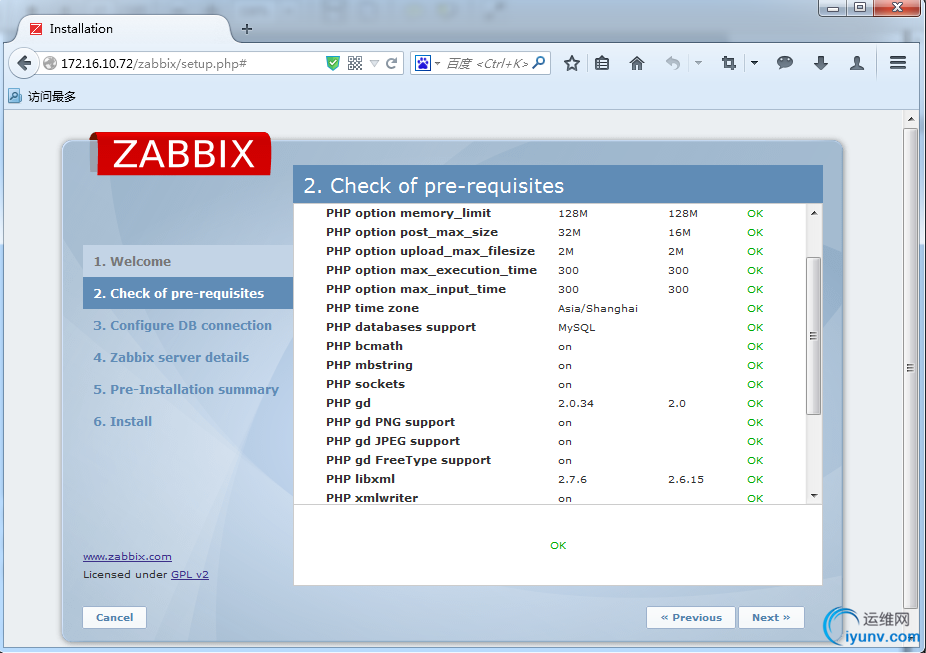Expand the dropdown arrow beside crop tool

[754, 63]
